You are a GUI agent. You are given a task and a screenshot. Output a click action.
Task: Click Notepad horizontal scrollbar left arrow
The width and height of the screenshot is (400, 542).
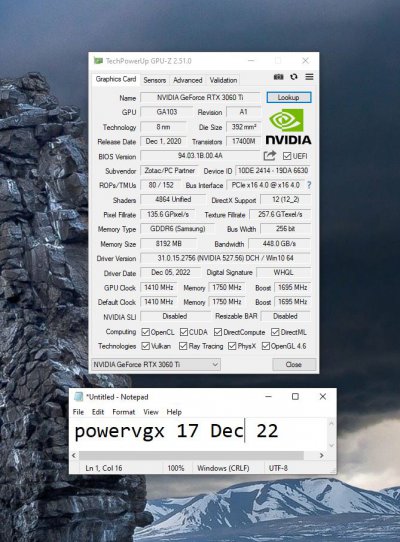pyautogui.click(x=74, y=456)
